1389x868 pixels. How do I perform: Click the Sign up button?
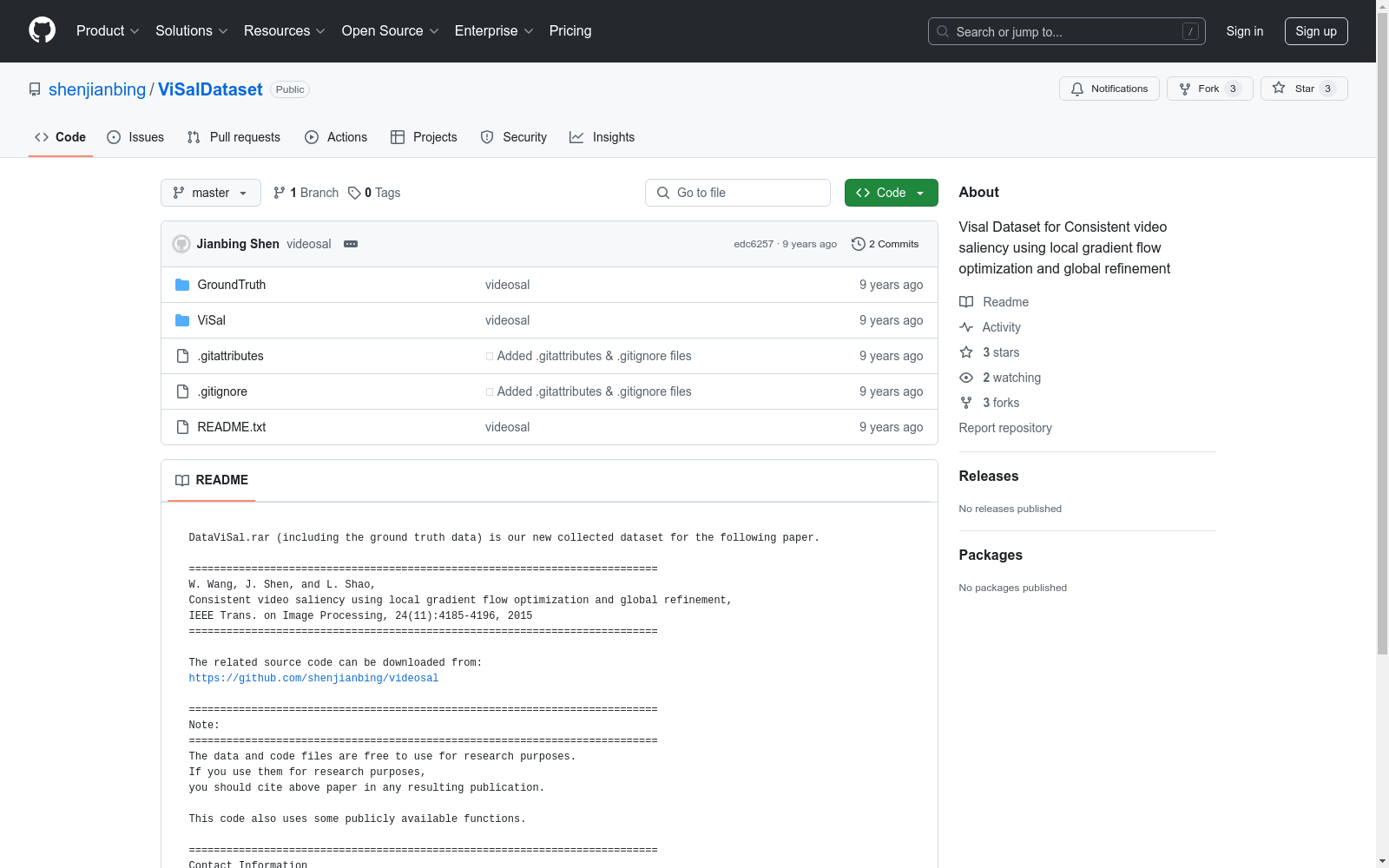pyautogui.click(x=1316, y=31)
